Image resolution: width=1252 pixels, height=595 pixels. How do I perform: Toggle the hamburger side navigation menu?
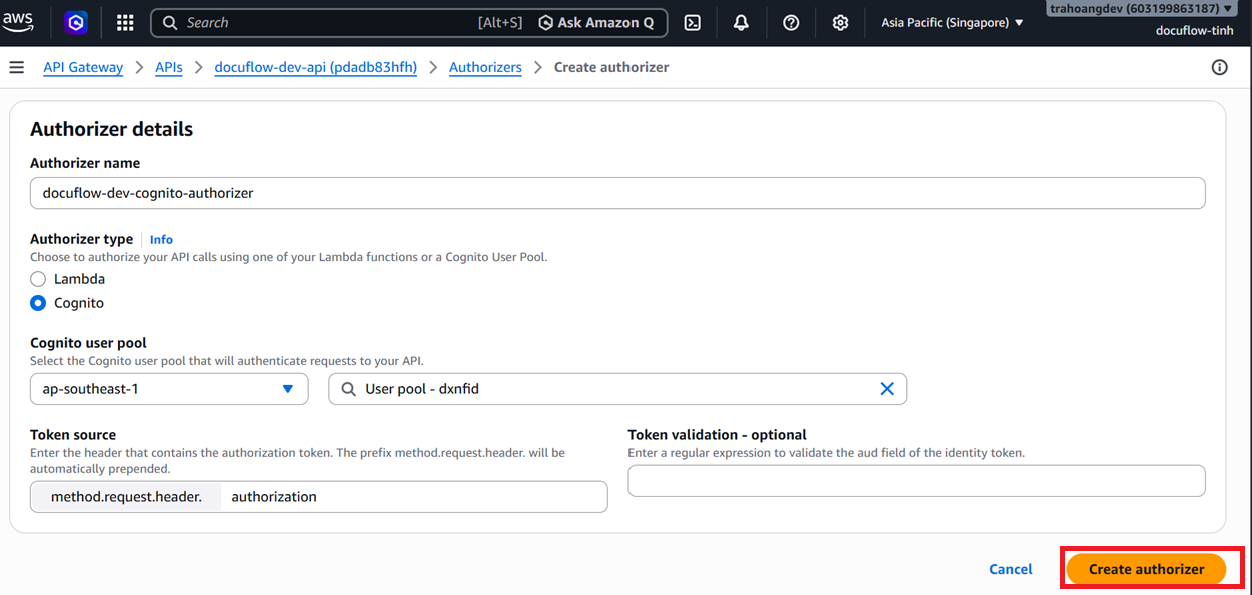pyautogui.click(x=16, y=67)
